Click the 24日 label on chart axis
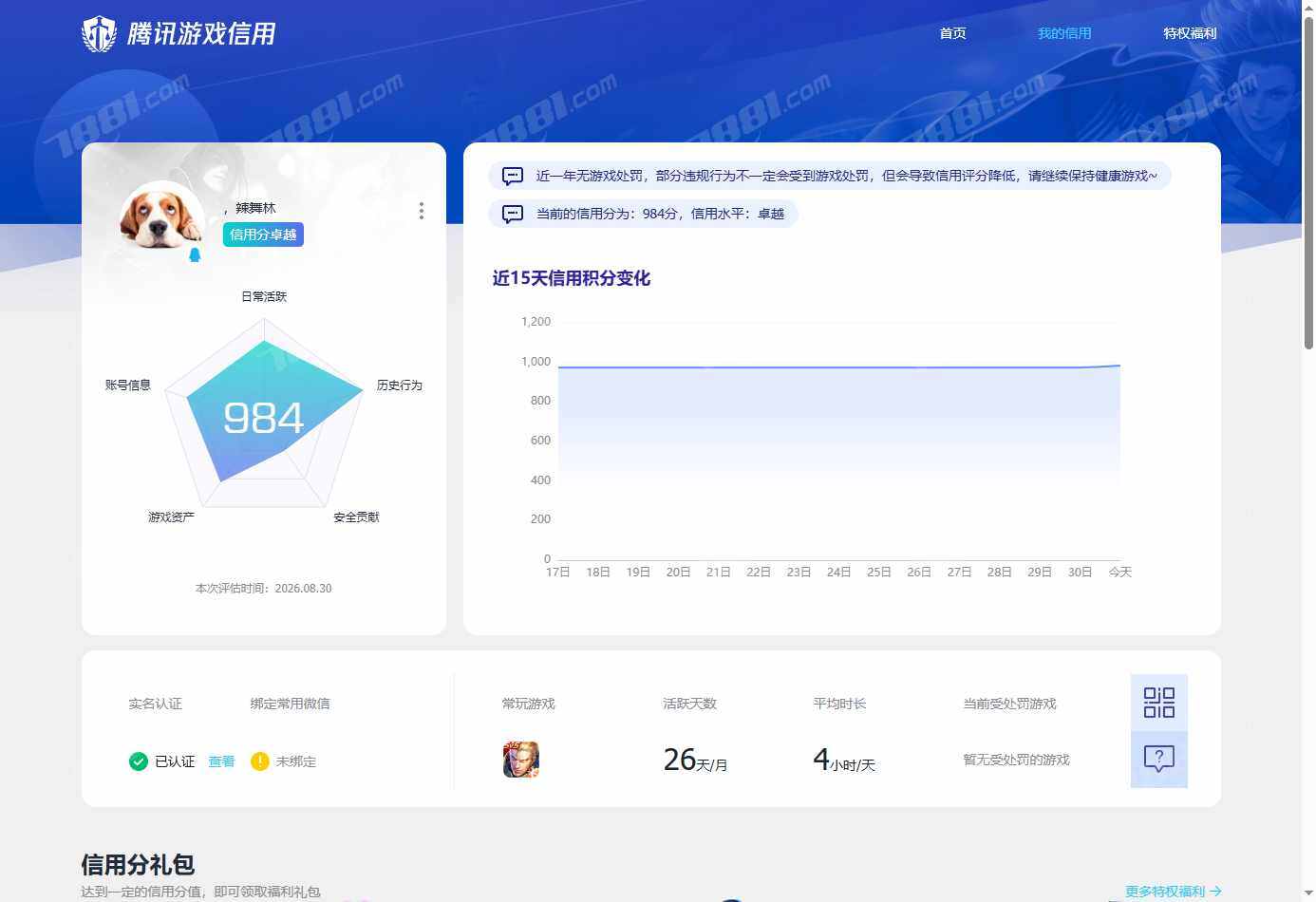 click(x=838, y=572)
